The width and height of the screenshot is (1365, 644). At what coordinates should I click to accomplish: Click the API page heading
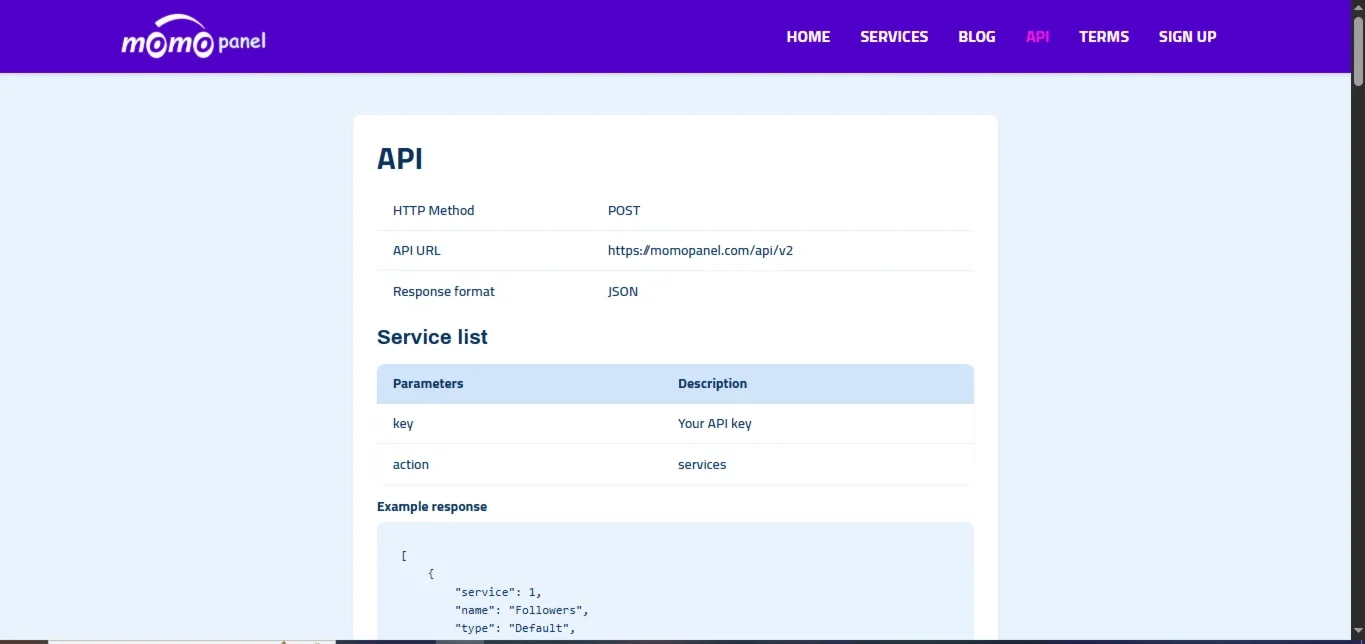[400, 159]
